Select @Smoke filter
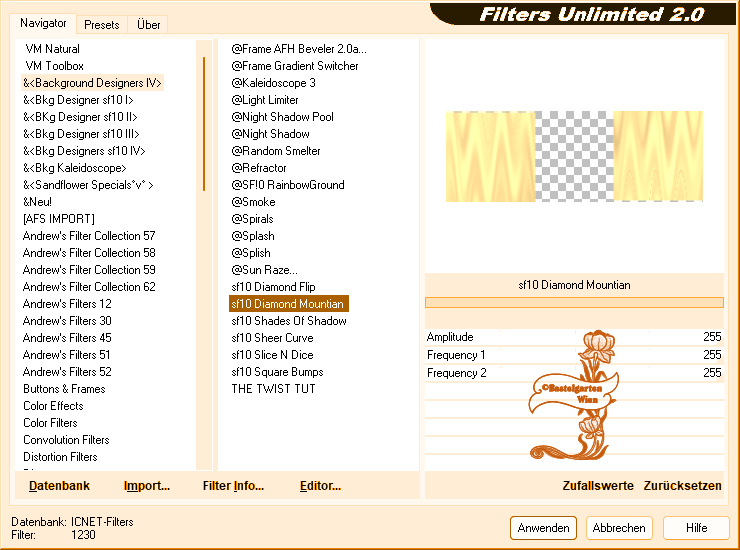This screenshot has height=550, width=740. 253,202
